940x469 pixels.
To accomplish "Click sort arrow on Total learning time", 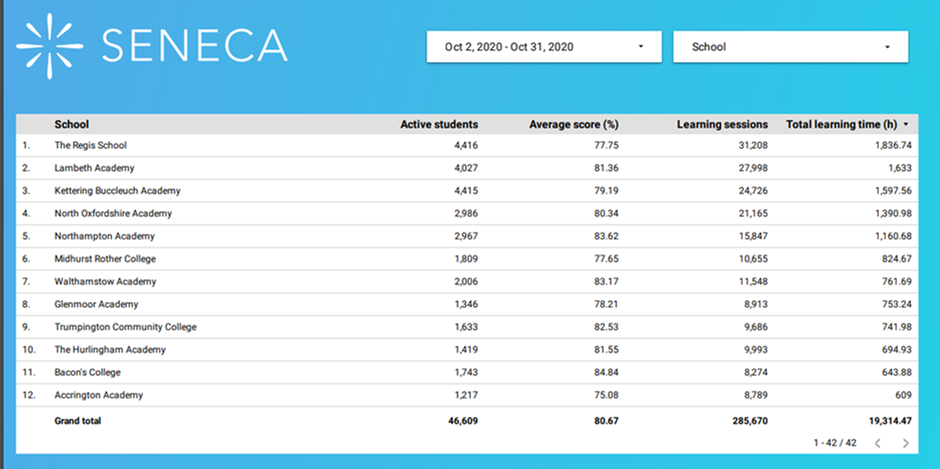I will coord(906,125).
